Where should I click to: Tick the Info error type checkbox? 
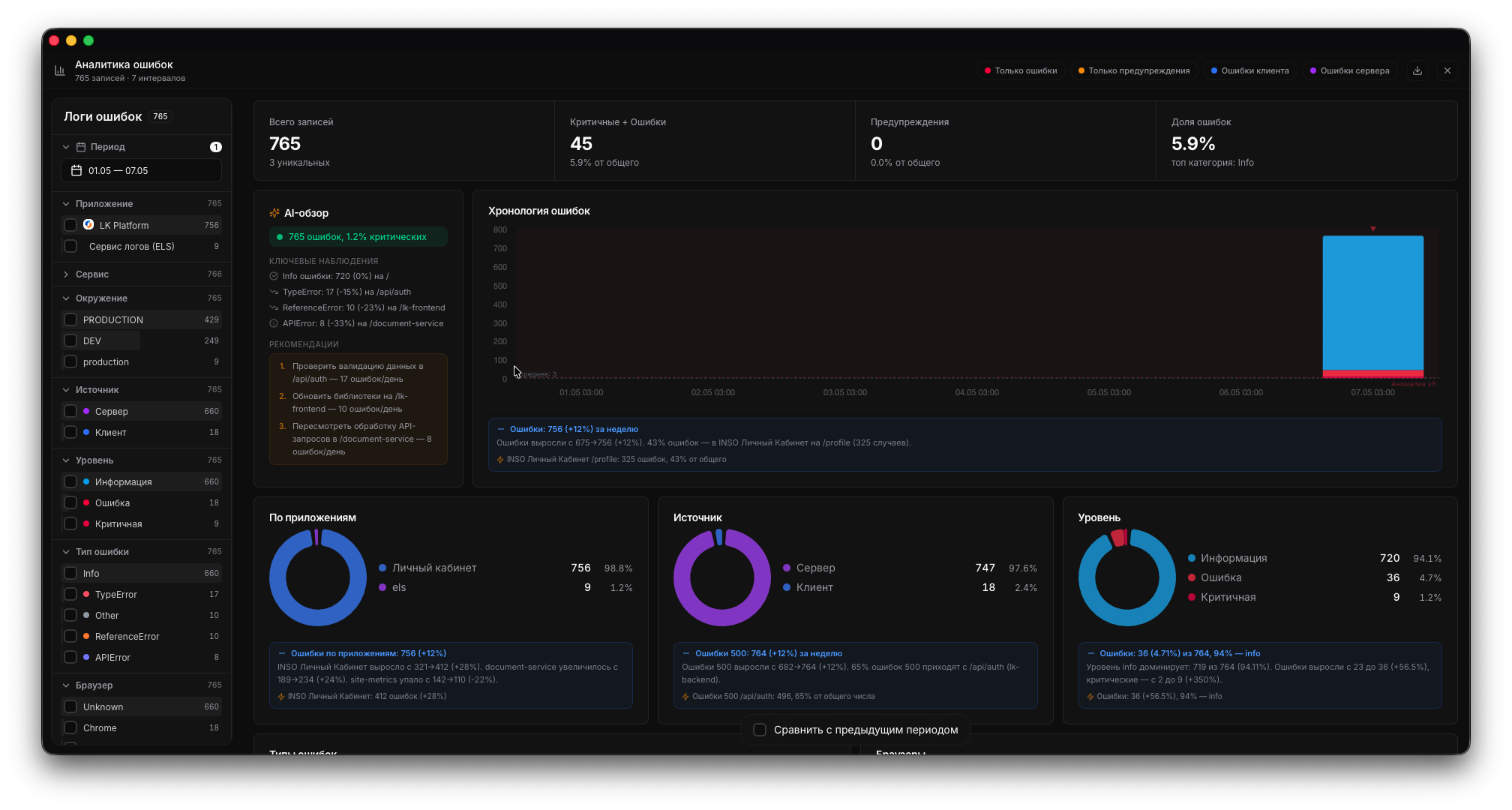point(70,573)
